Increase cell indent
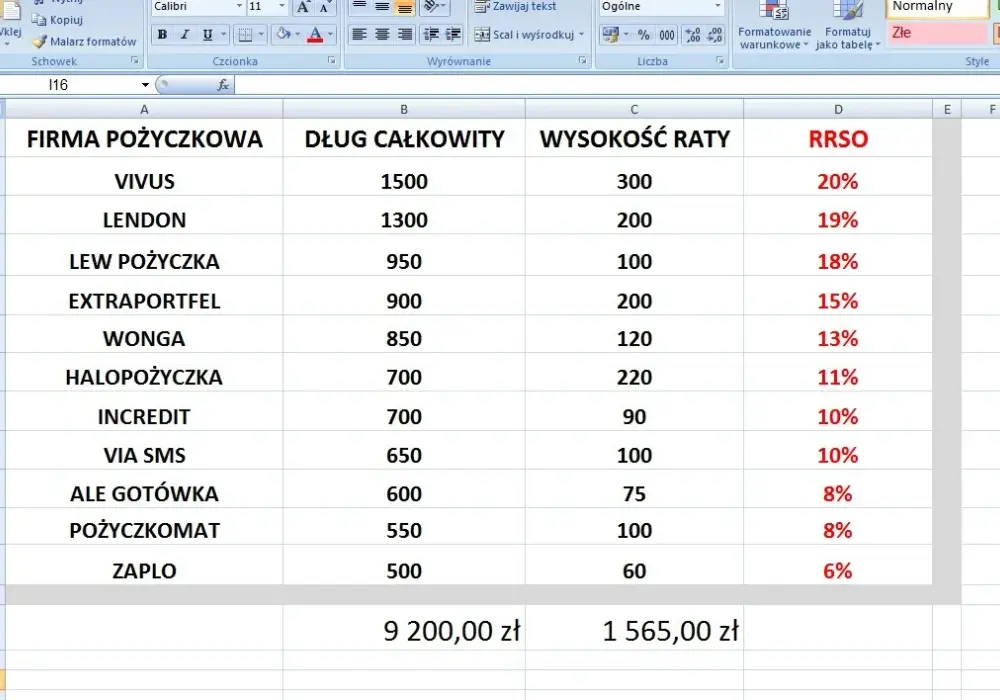The image size is (1000, 700). [x=453, y=34]
